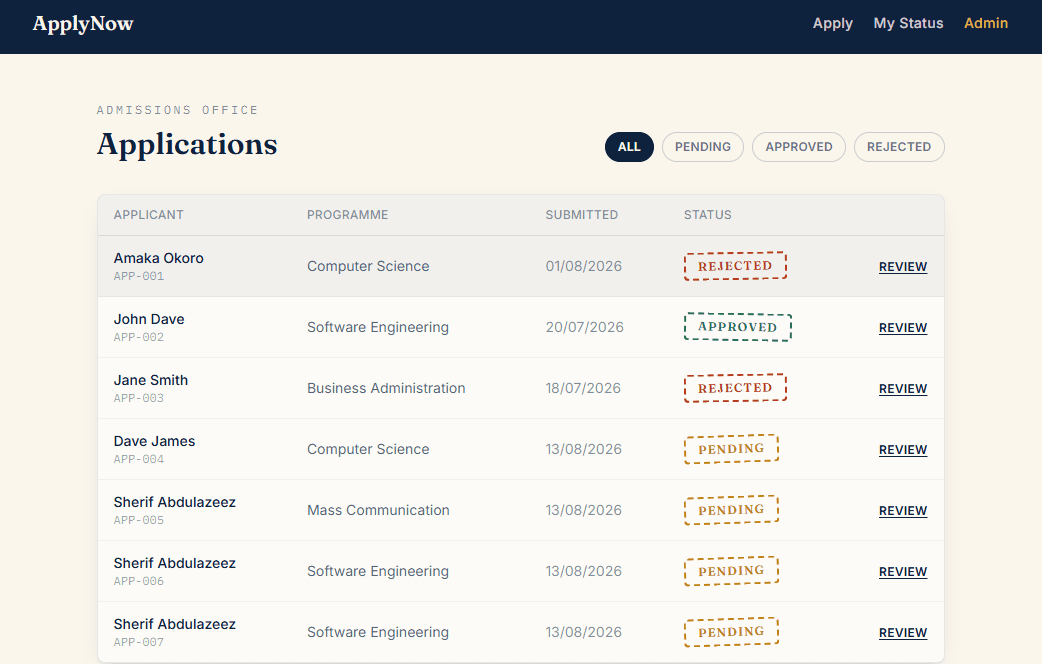Click the Dave James applicant name
The height and width of the screenshot is (664, 1042).
(154, 441)
